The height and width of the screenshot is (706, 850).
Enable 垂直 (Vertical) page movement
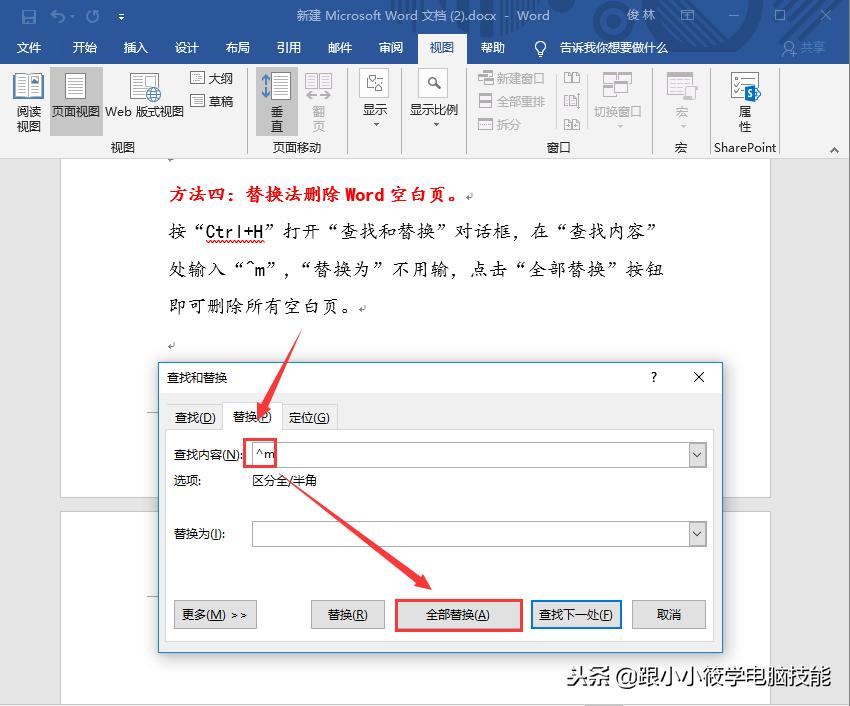[277, 100]
